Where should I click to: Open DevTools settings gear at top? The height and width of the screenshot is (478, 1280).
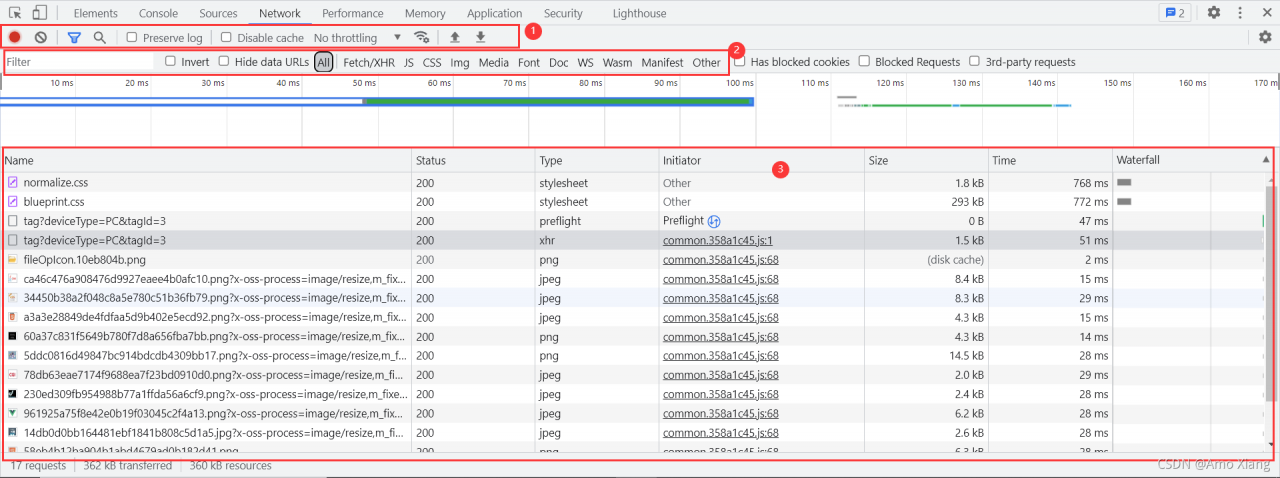coord(1214,13)
